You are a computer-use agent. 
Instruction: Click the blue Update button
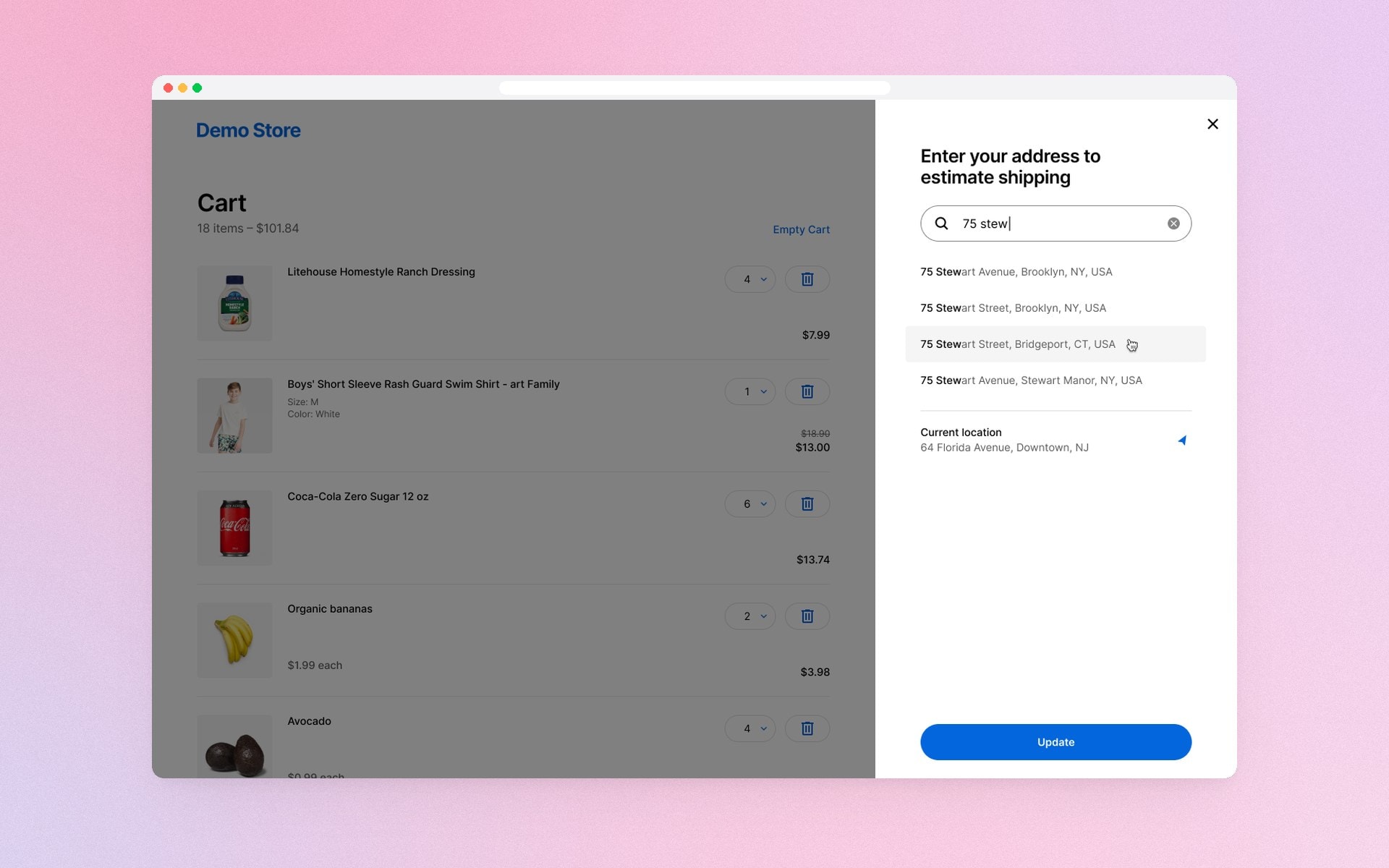pyautogui.click(x=1055, y=742)
